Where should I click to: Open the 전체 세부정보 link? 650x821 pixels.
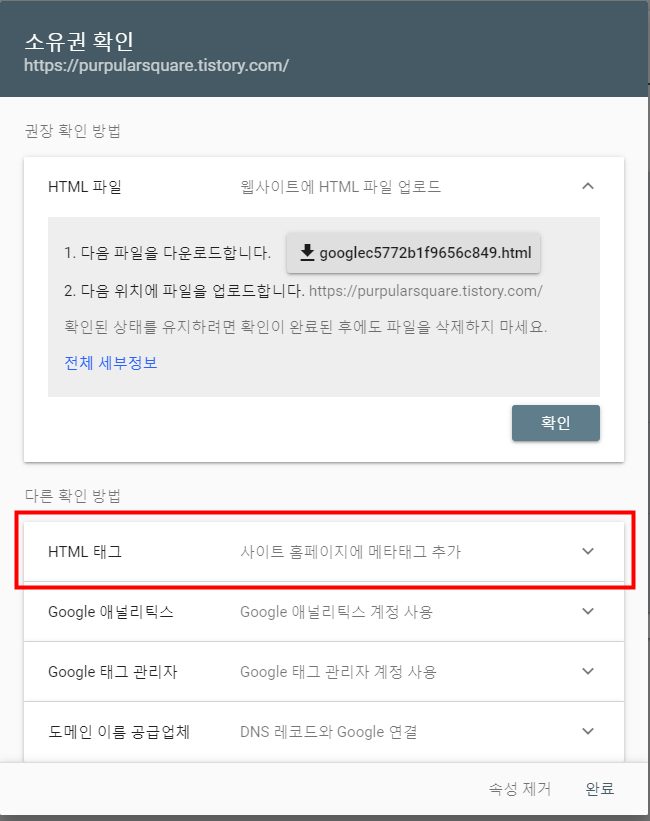click(111, 363)
